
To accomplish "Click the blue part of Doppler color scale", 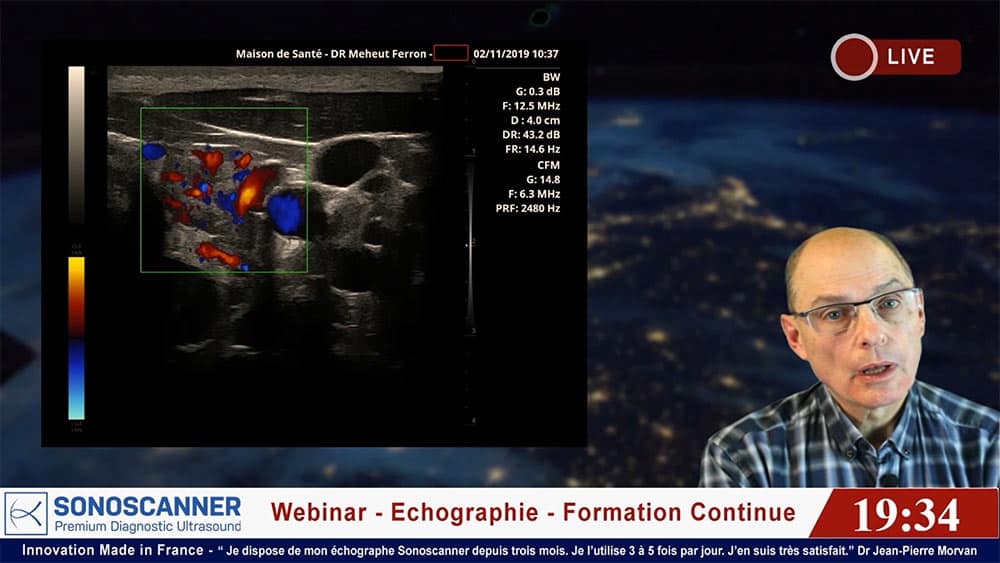I will pyautogui.click(x=77, y=379).
